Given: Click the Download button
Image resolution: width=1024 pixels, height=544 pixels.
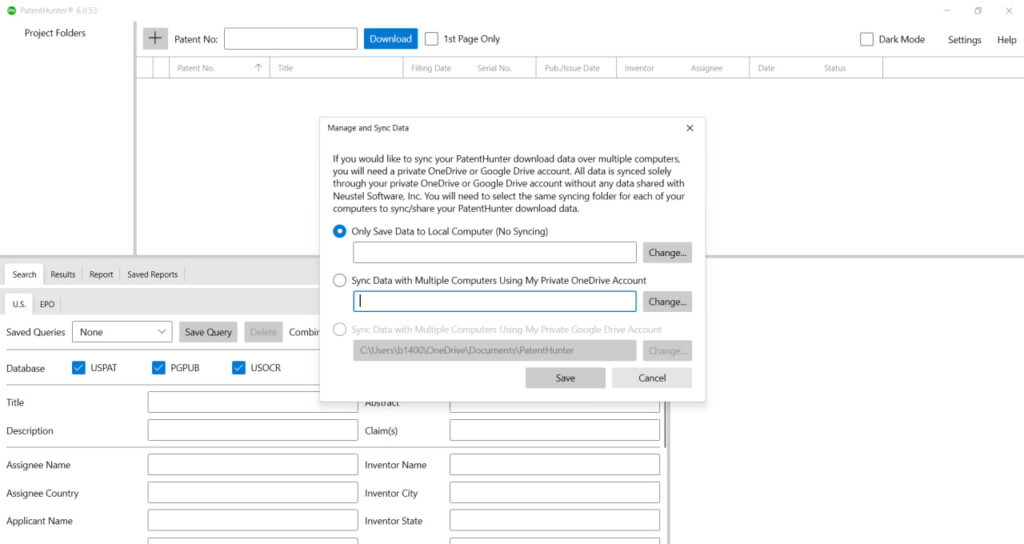Looking at the screenshot, I should 391,39.
